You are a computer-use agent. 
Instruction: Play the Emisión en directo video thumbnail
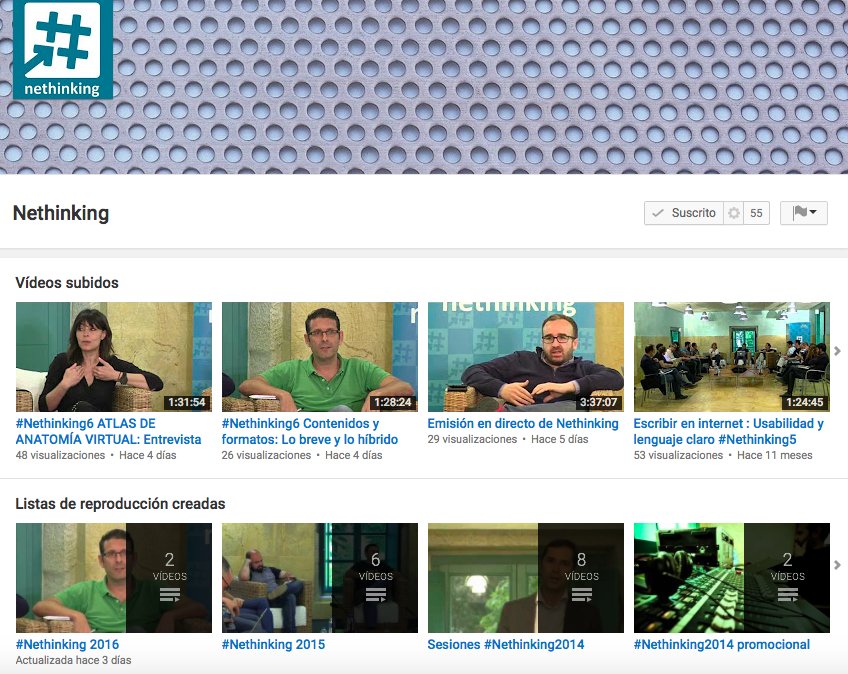click(x=526, y=357)
